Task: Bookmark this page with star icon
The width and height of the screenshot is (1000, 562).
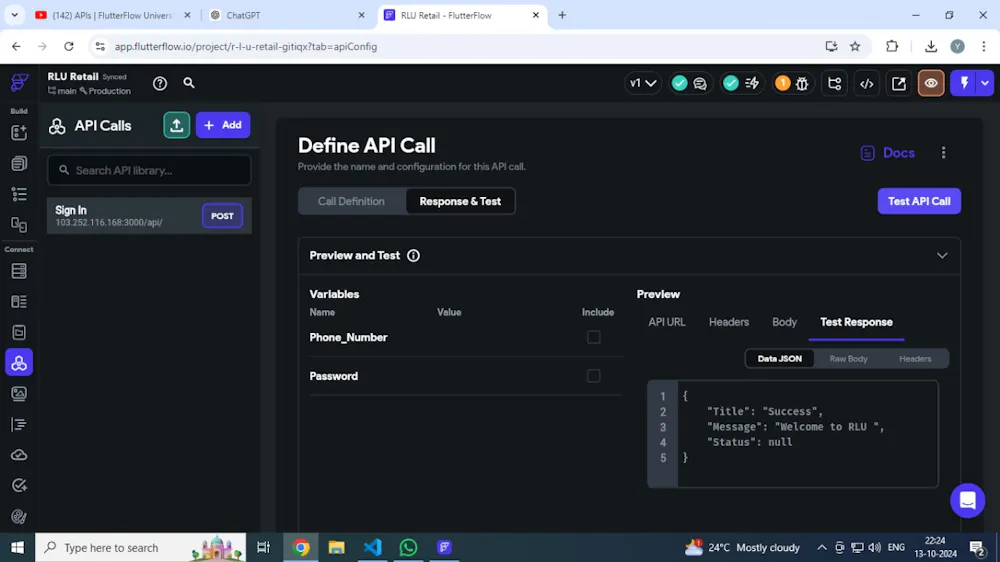Action: click(855, 47)
